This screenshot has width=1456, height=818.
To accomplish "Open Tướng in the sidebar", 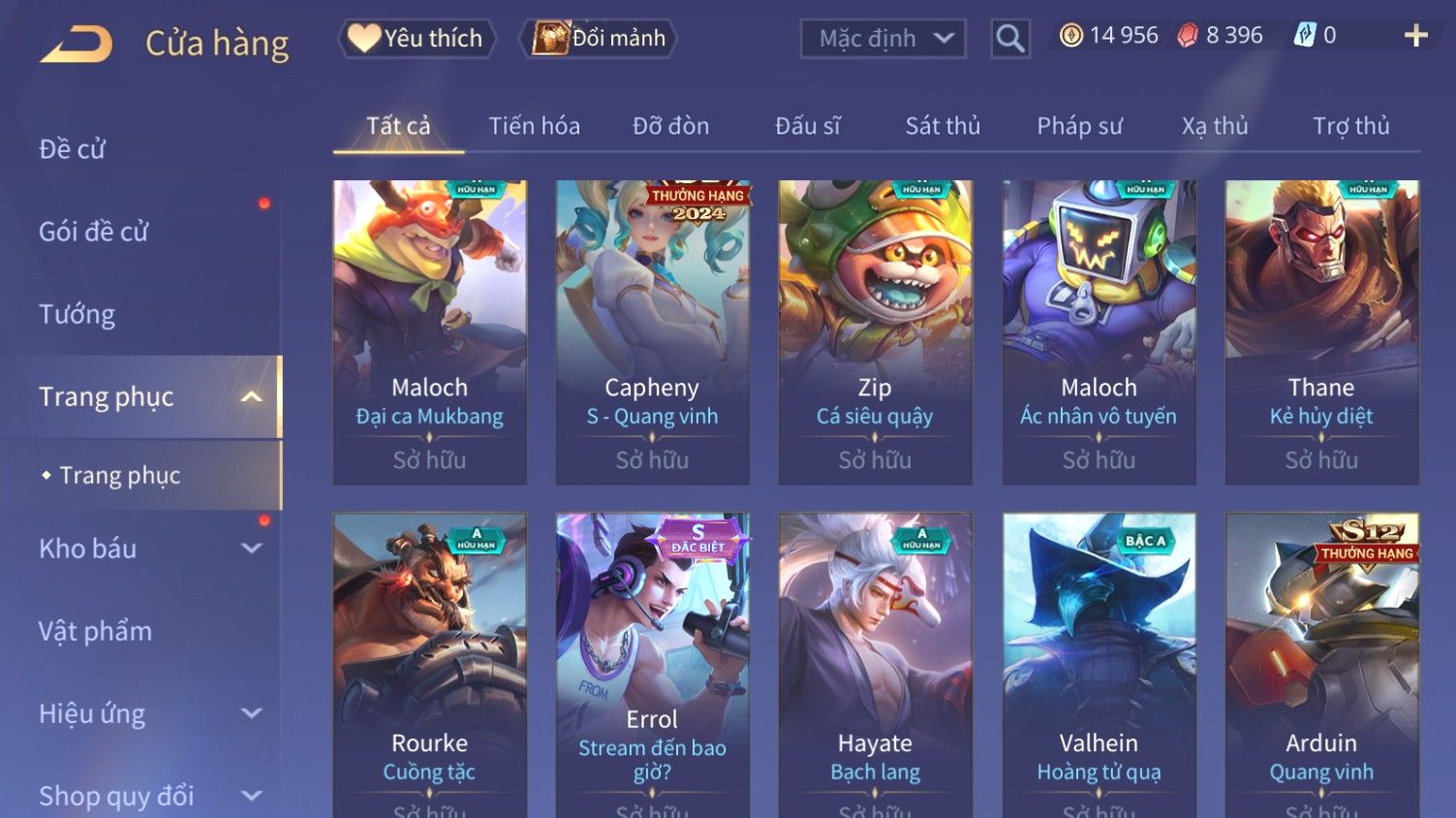I will tap(77, 314).
